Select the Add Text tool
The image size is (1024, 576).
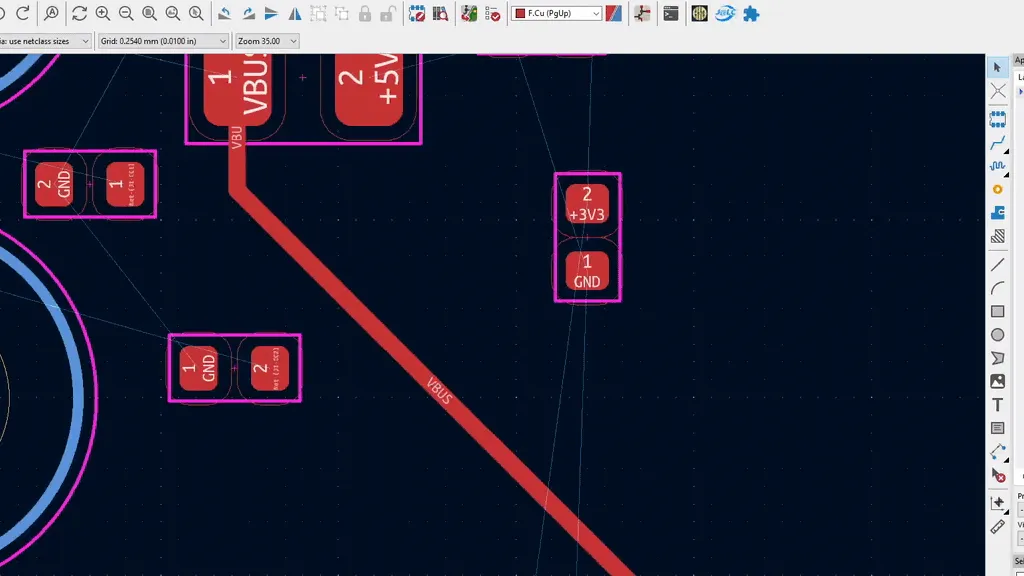click(x=997, y=405)
